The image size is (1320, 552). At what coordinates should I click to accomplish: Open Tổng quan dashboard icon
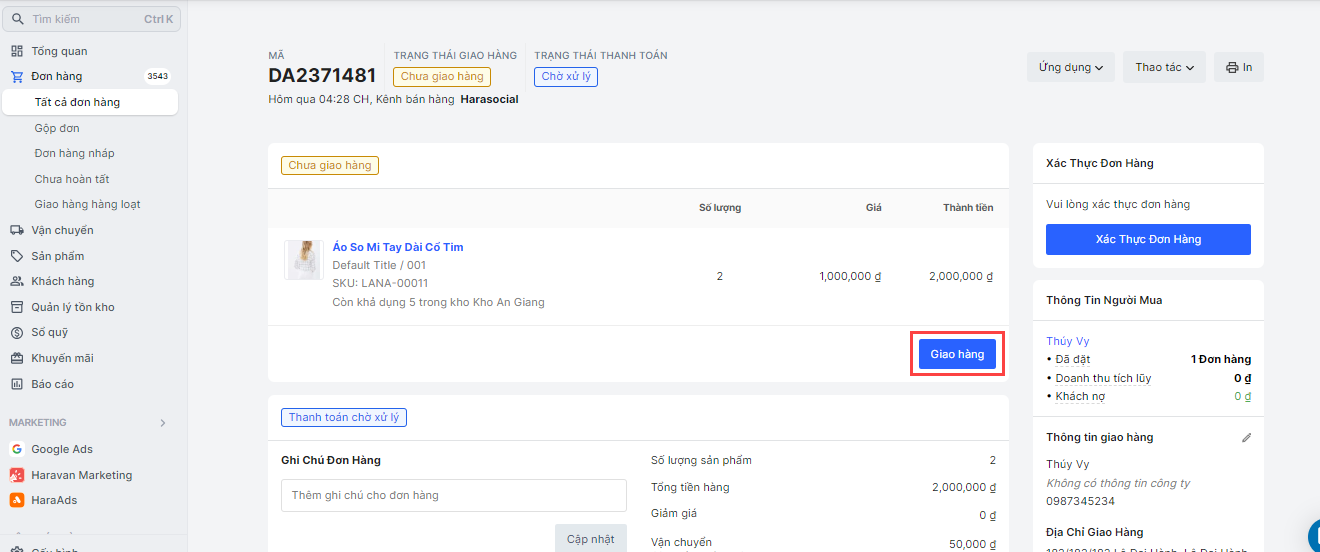point(17,51)
